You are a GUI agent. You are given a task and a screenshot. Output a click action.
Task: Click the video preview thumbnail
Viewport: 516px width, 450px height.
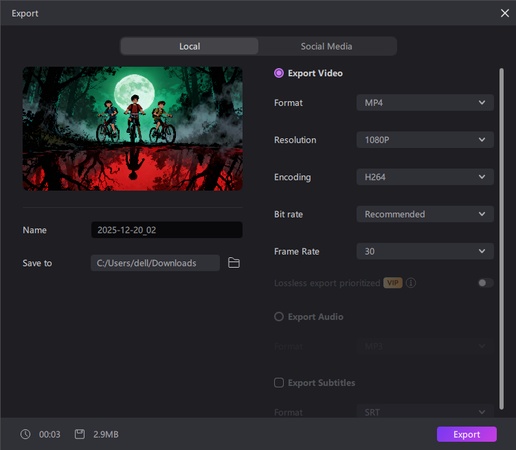(132, 129)
